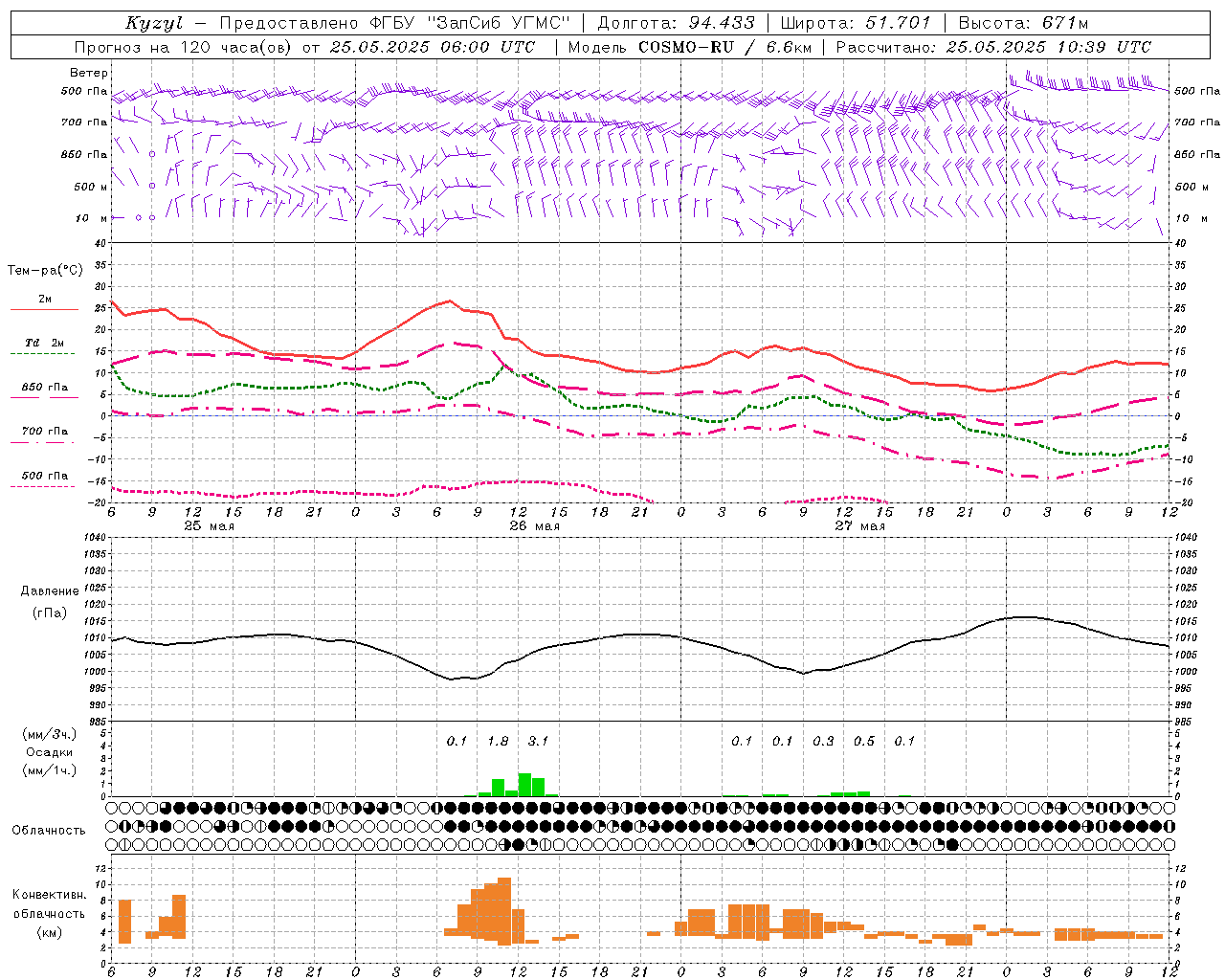Click the "Прогноз на 120 часа(ов)" text
This screenshot has width=1225, height=980.
184,47
